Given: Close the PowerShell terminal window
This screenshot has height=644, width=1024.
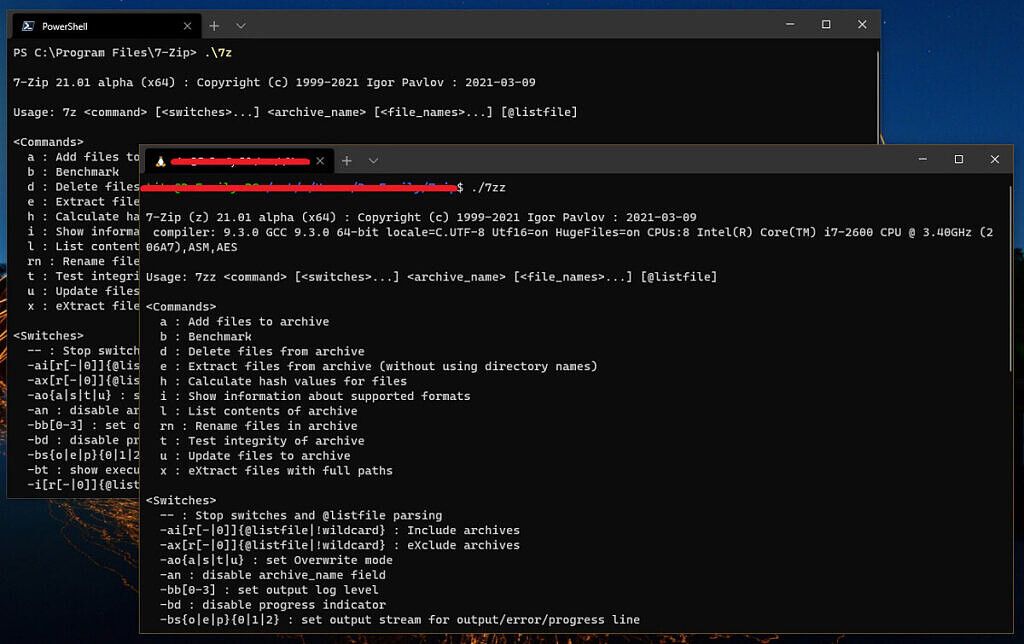Looking at the screenshot, I should (x=862, y=24).
